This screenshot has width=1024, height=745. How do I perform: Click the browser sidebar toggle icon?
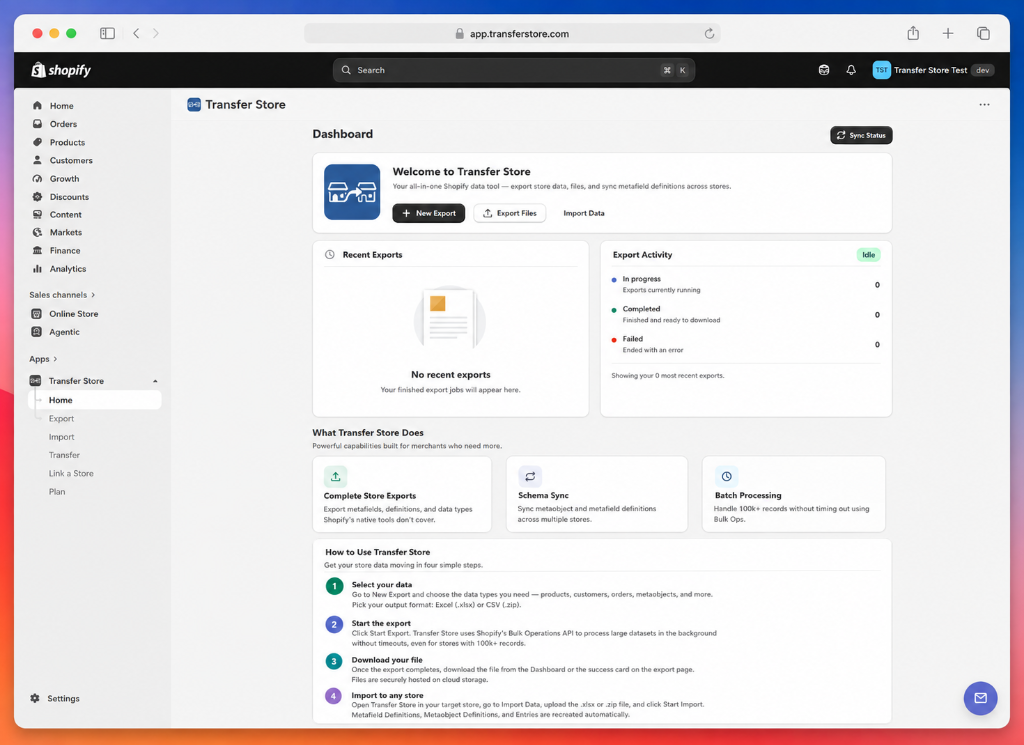(107, 33)
